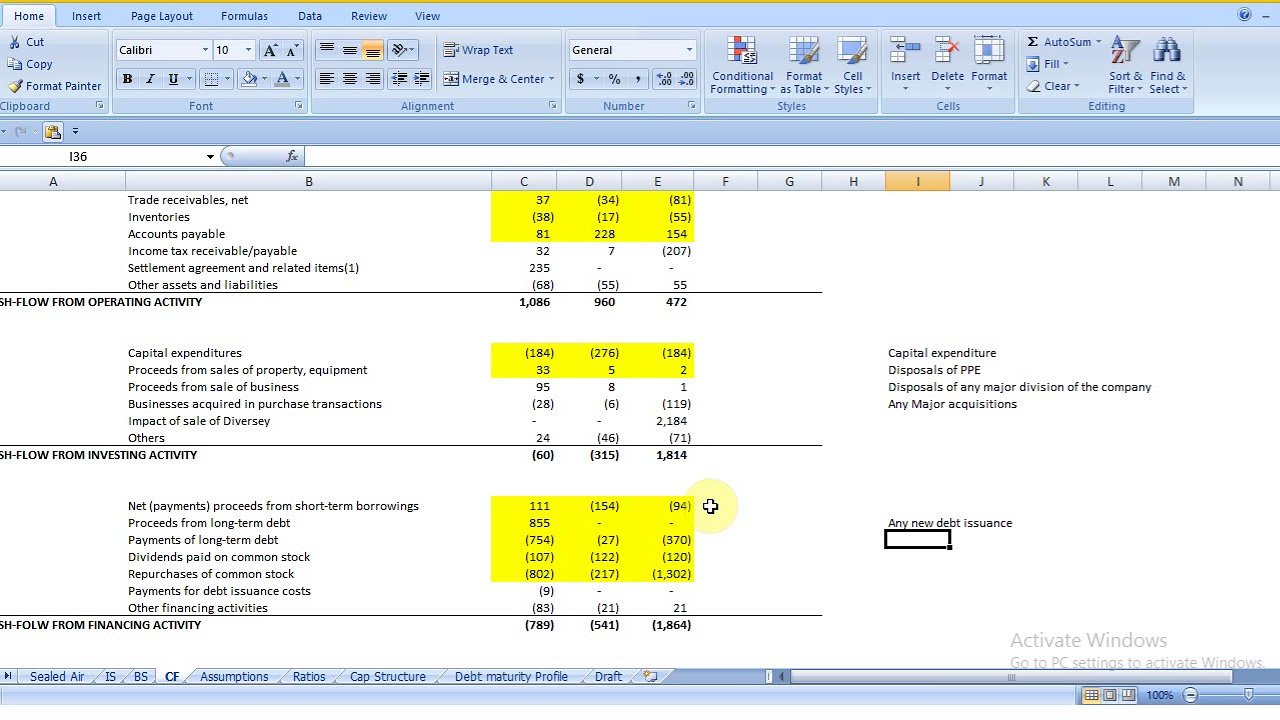Apply the Borders icon
This screenshot has height=720, width=1280.
pos(211,79)
